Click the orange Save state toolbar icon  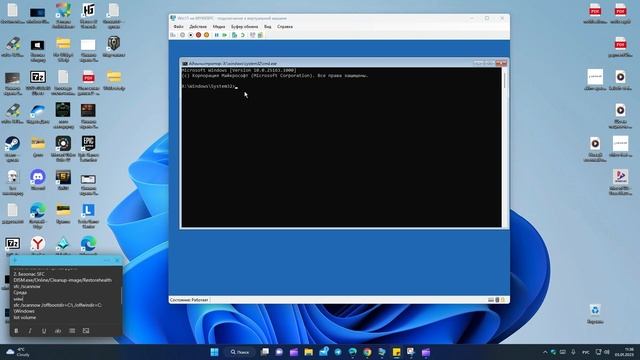207,35
